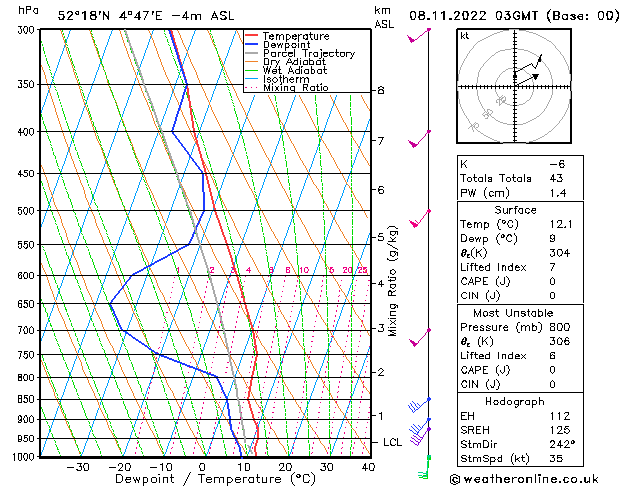Click the red Temperature legend line

(x=251, y=36)
